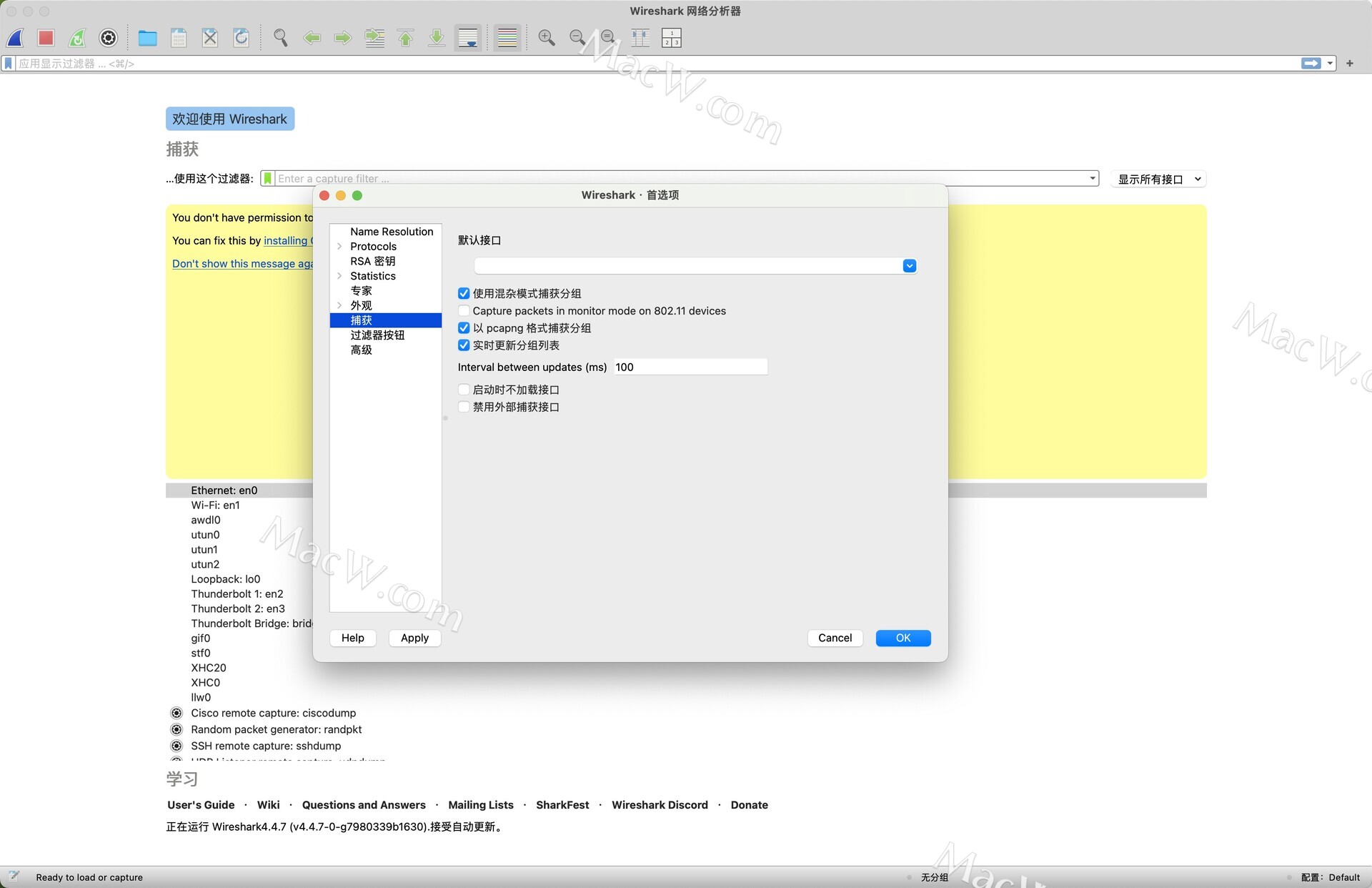The height and width of the screenshot is (888, 1372).
Task: Select Cisco remote capture ciscodump interface
Action: click(273, 713)
